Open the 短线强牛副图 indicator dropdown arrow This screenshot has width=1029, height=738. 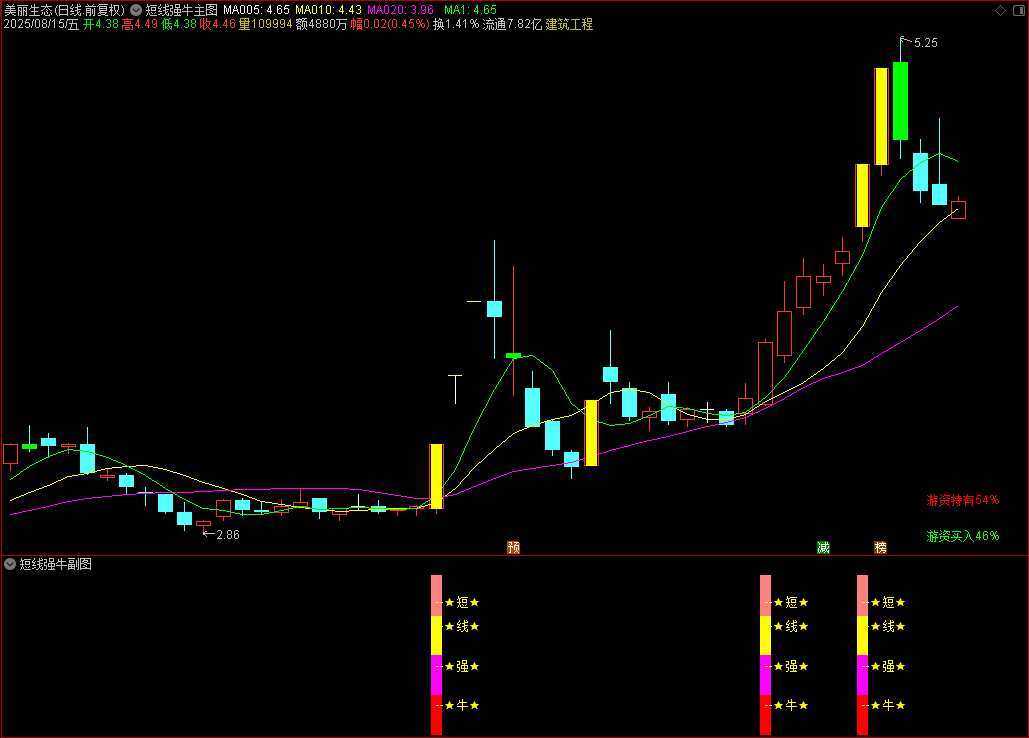point(10,564)
